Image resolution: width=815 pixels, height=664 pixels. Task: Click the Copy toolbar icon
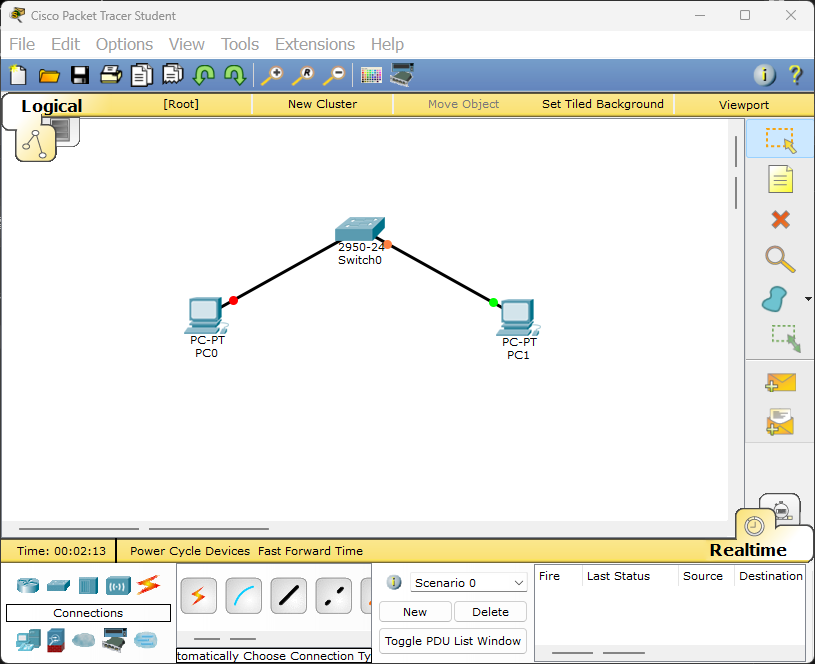pyautogui.click(x=141, y=75)
